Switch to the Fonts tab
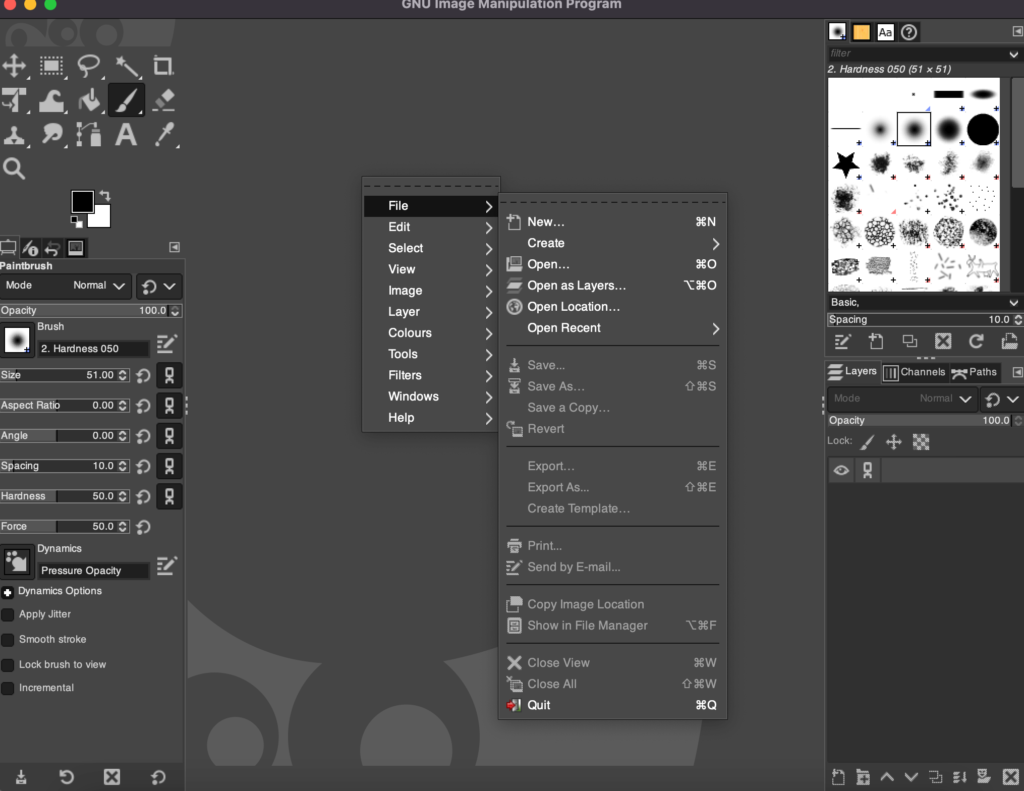Viewport: 1024px width, 791px height. [885, 32]
